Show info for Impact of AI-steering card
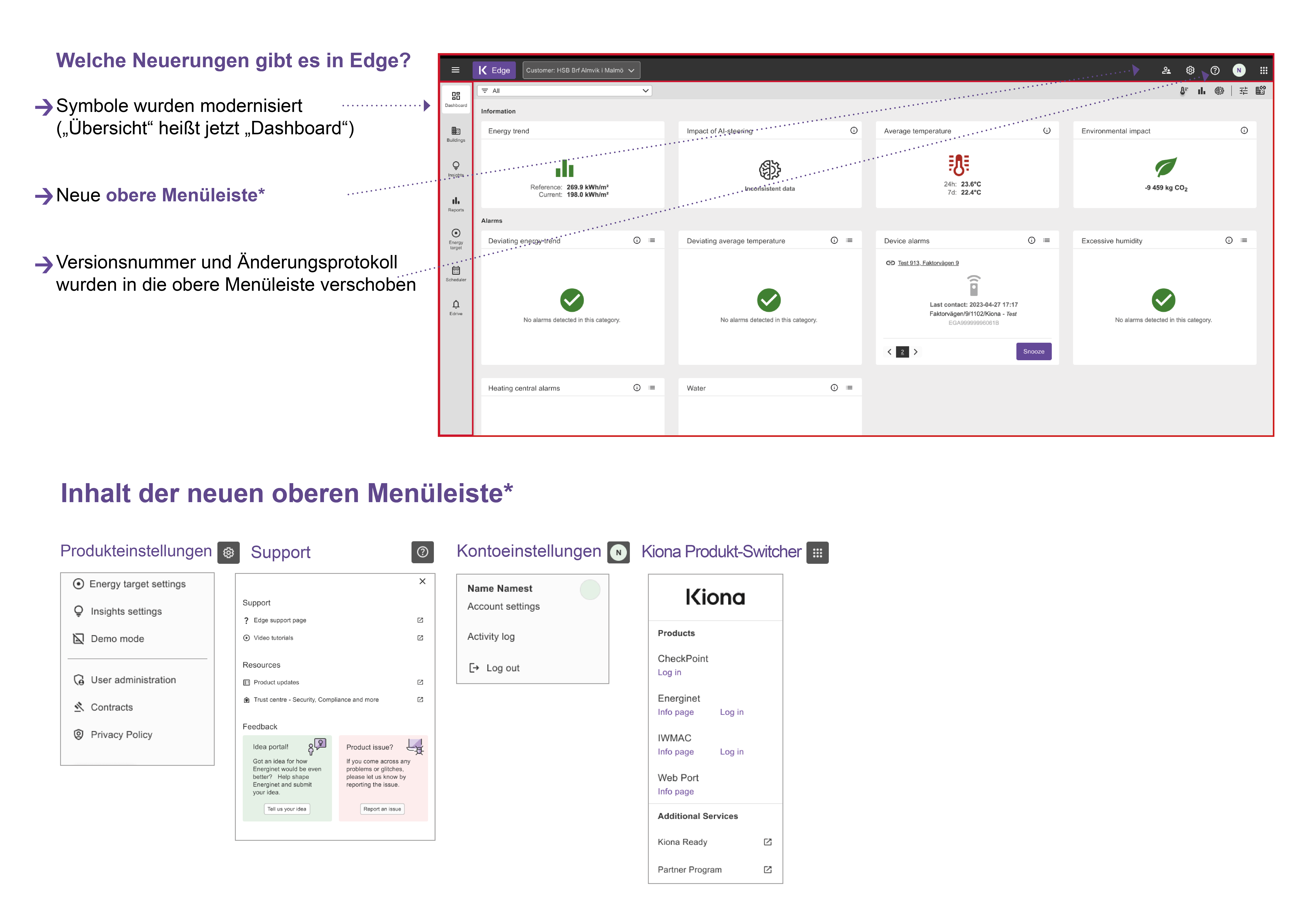 (x=854, y=130)
